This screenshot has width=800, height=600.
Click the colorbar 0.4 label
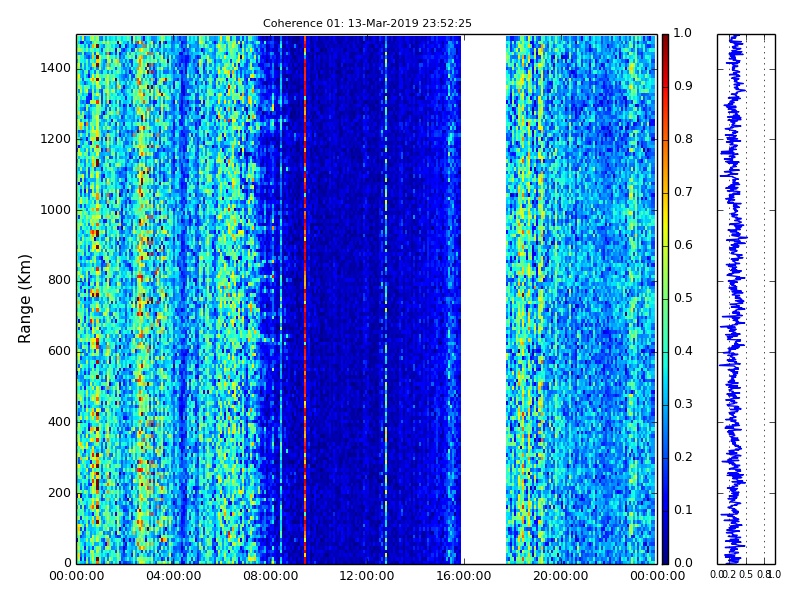click(x=683, y=351)
